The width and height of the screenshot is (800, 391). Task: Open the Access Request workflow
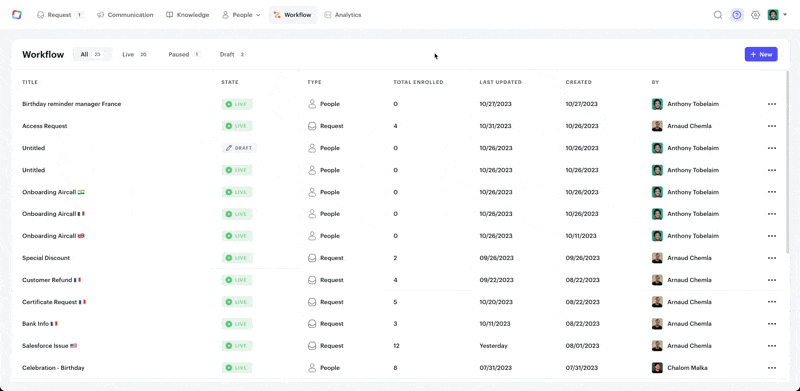(44, 126)
